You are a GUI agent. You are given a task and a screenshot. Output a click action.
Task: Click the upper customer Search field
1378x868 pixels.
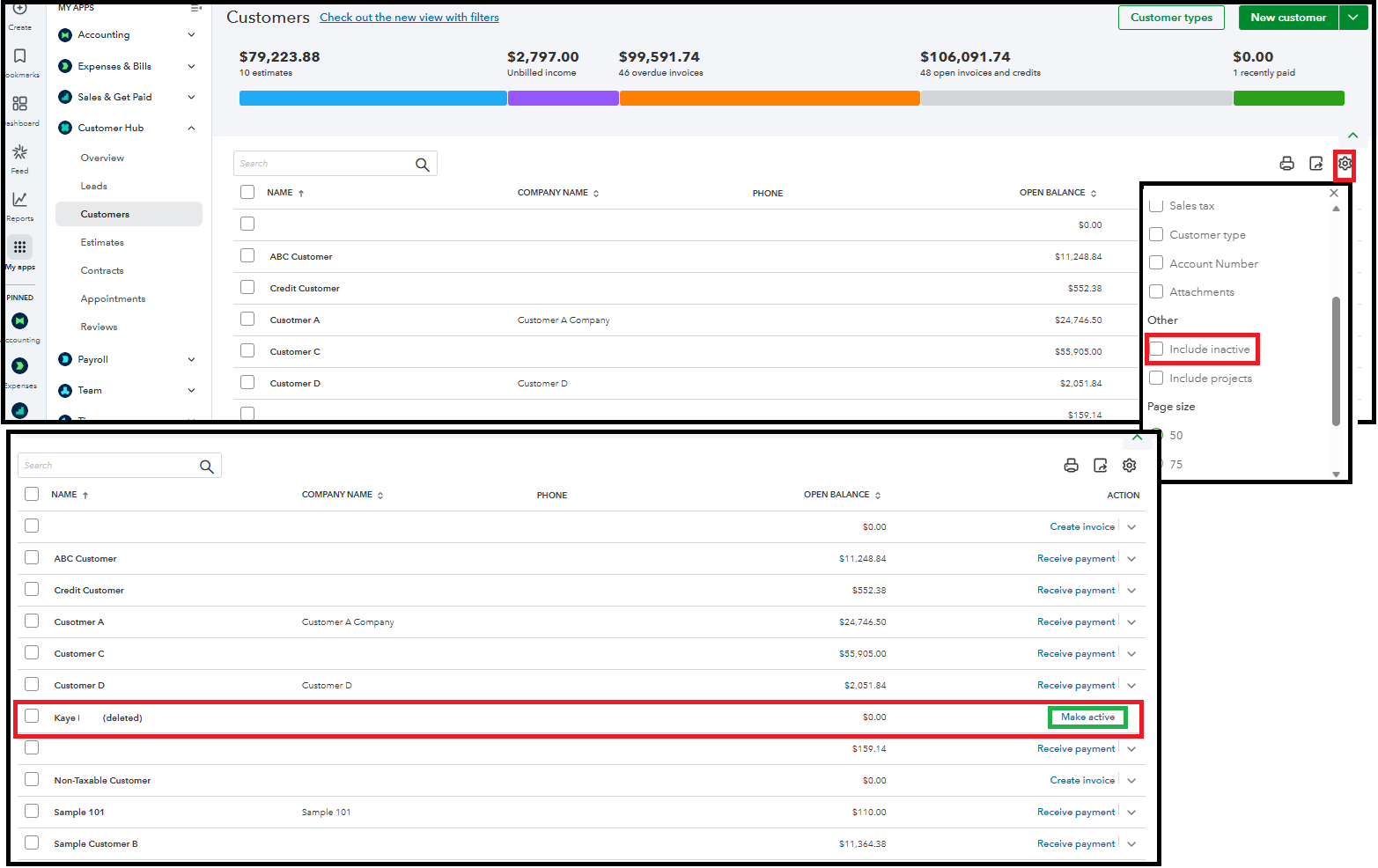(x=321, y=164)
